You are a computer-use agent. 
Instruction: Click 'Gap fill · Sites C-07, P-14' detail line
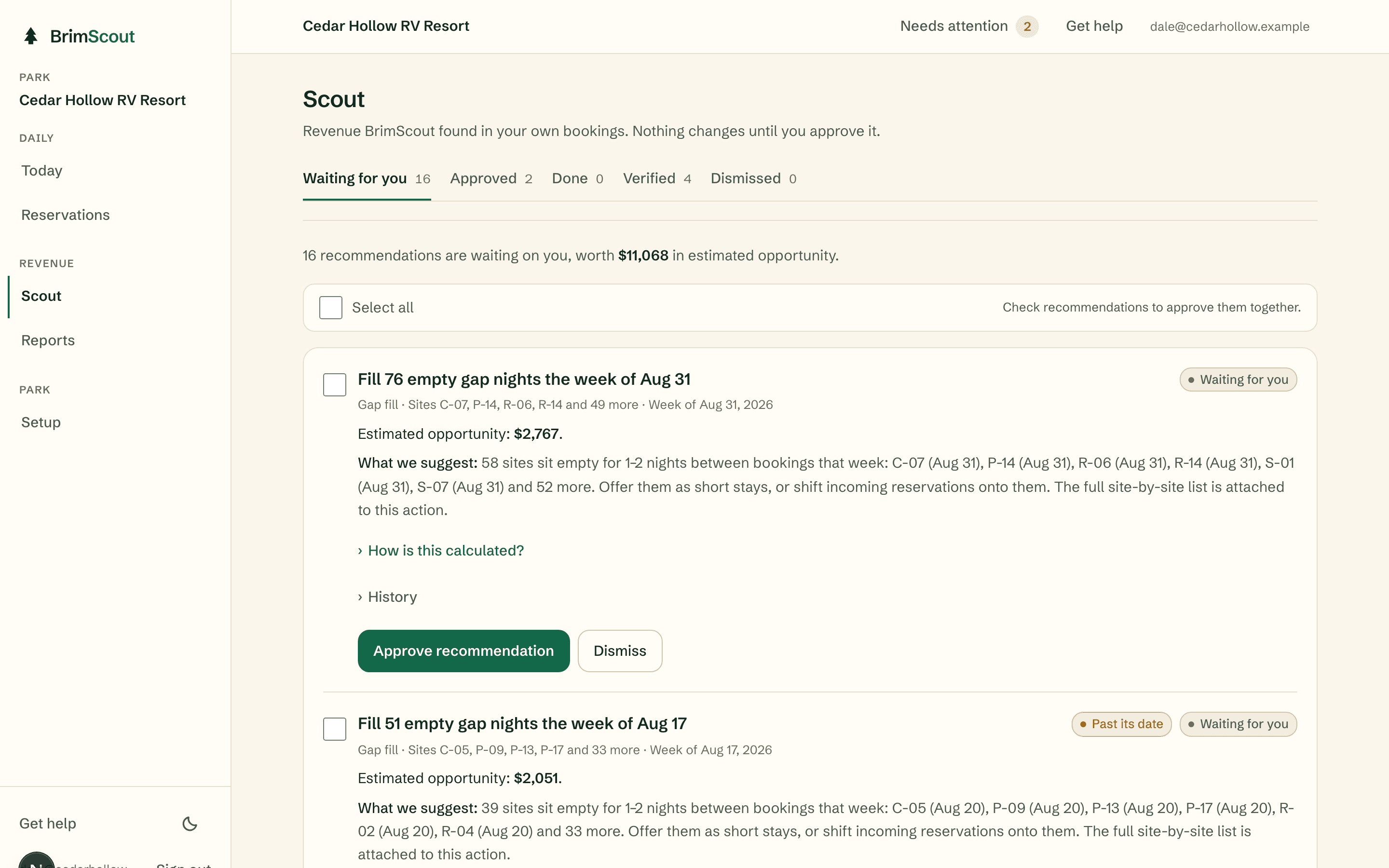[565, 405]
